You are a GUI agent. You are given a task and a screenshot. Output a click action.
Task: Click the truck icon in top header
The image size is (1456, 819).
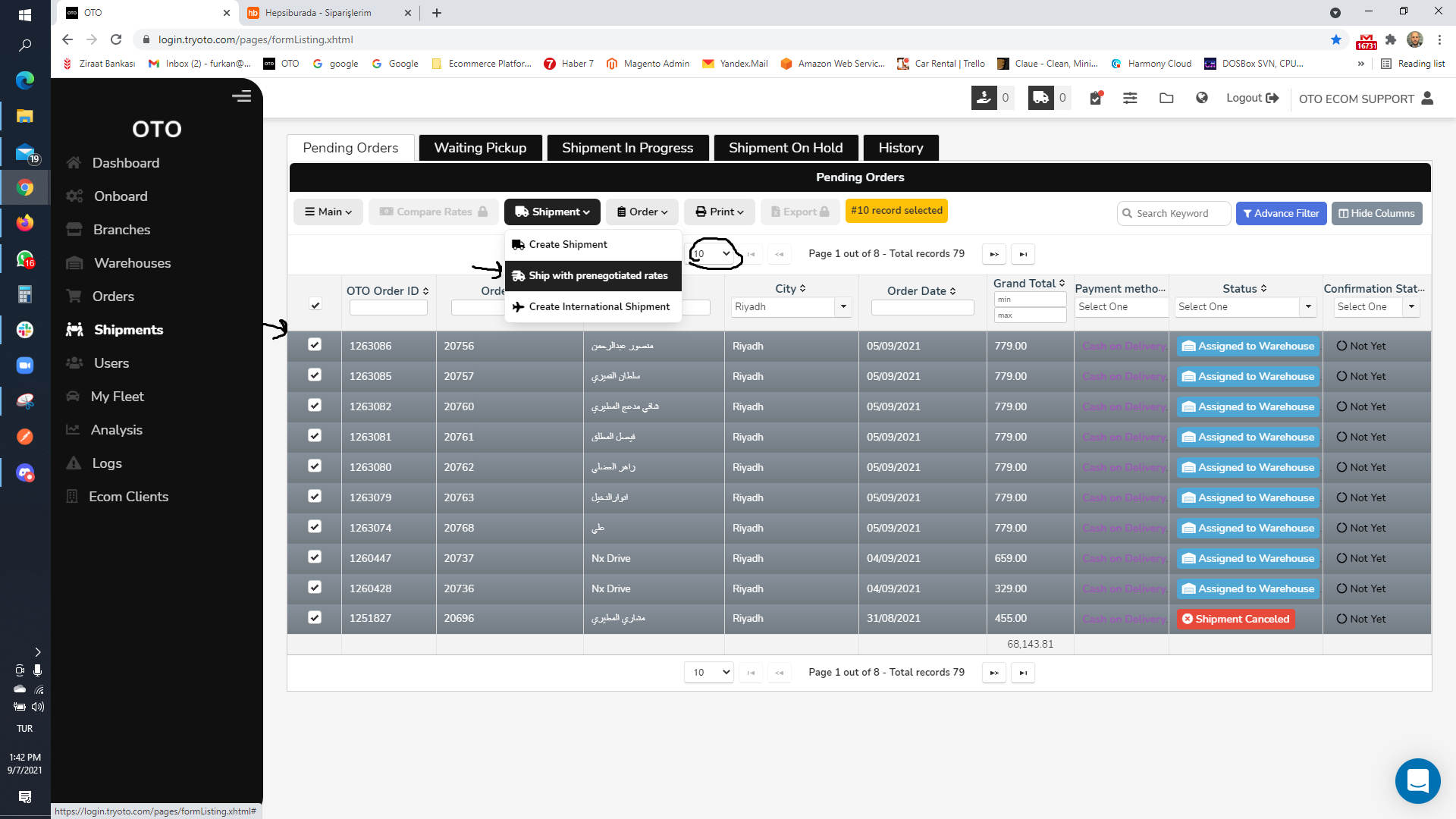pos(1040,98)
